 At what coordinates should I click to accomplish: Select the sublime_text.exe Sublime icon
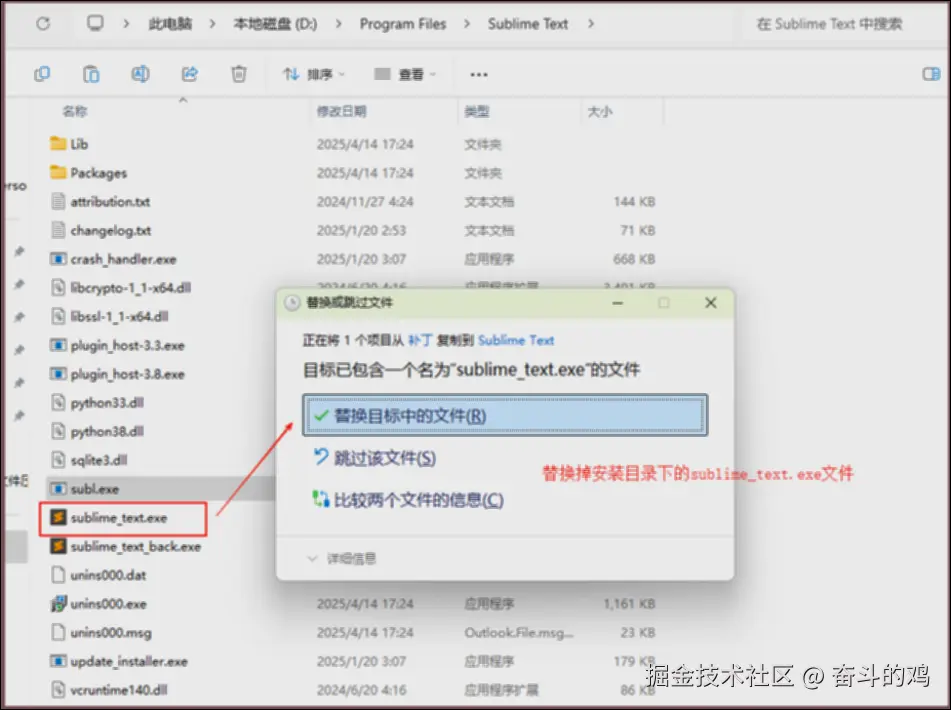pos(58,517)
